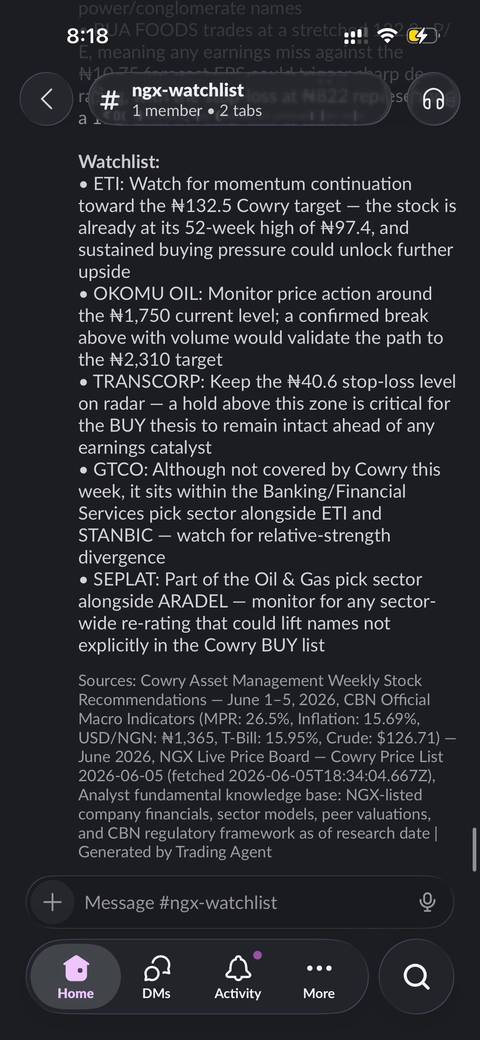Open search with the magnifying glass button
This screenshot has height=1040, width=480.
[x=416, y=976]
